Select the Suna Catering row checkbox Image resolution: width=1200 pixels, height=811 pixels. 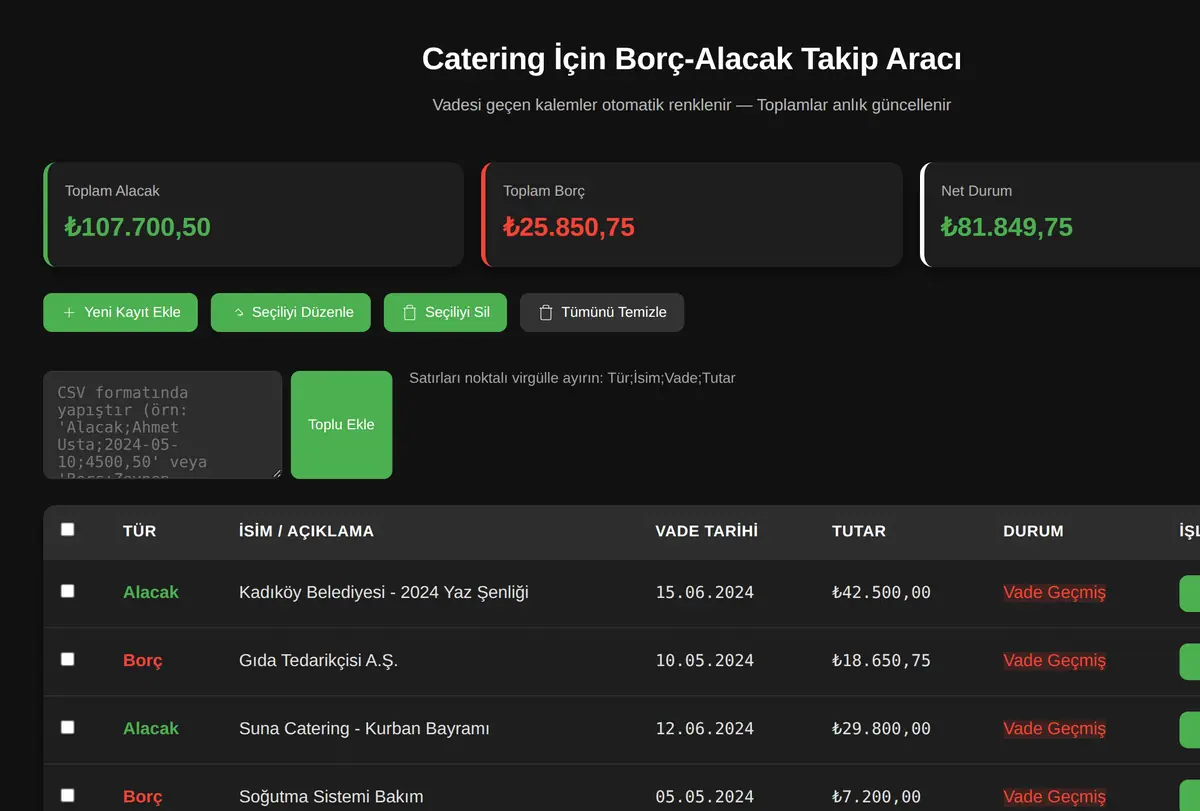click(67, 727)
